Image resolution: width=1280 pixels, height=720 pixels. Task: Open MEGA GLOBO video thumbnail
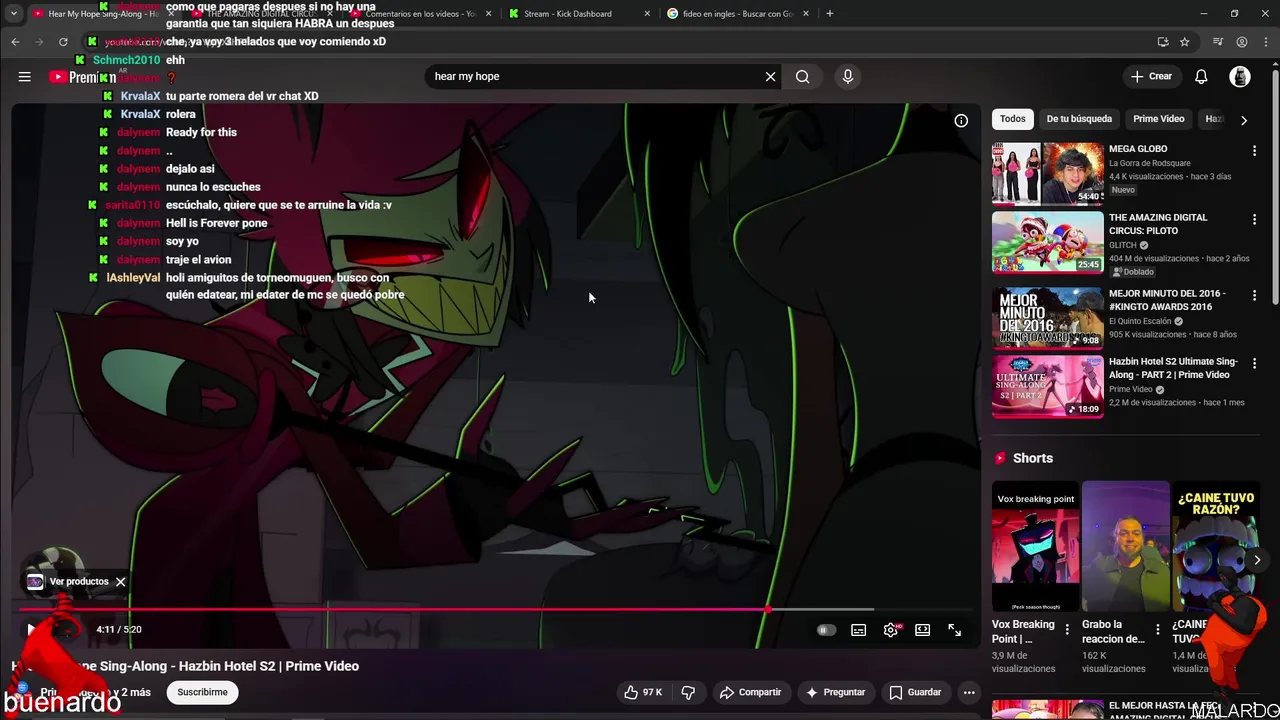[1048, 174]
